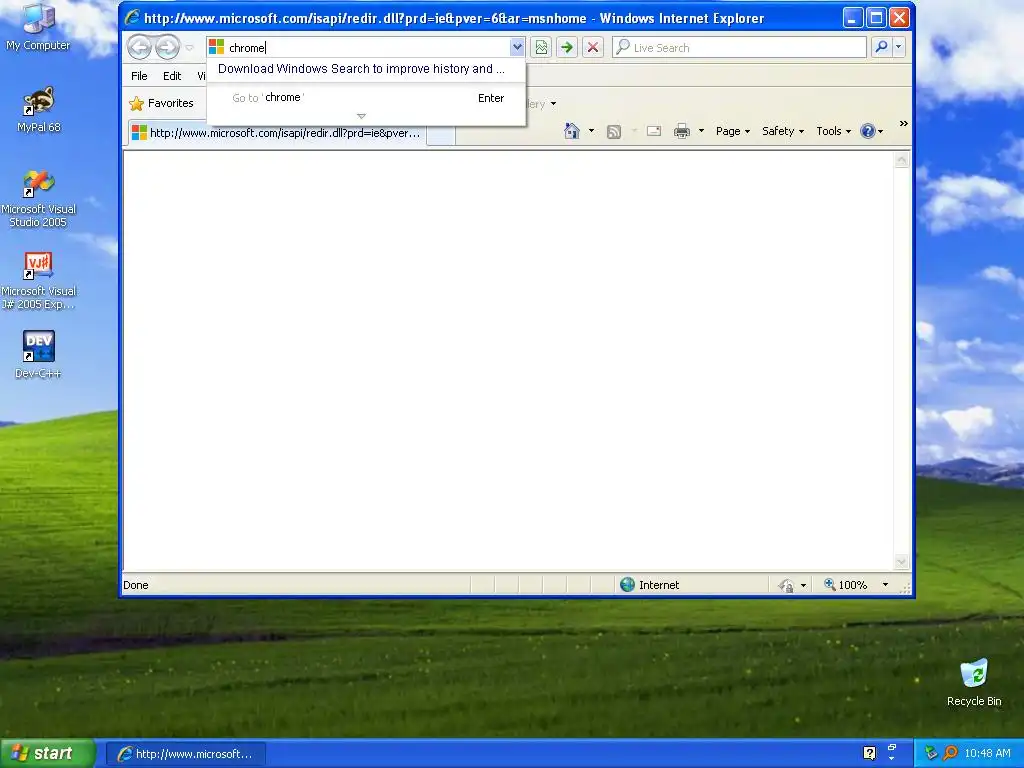Click the My Computer desktop icon
1024x768 pixels.
point(38,27)
